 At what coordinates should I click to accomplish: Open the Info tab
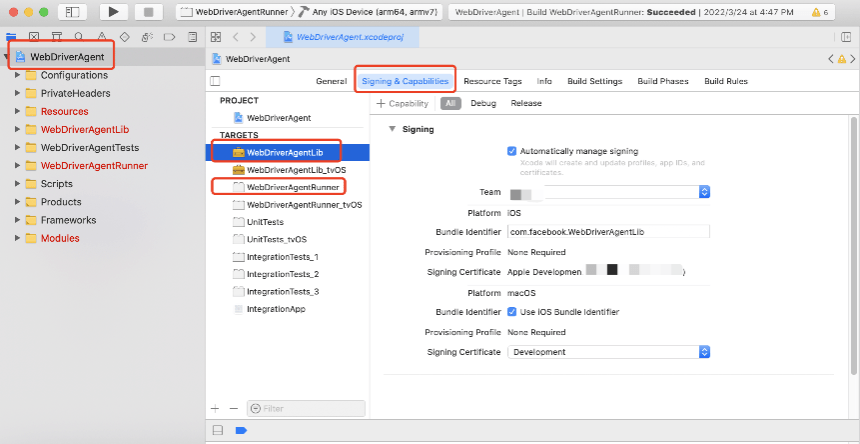[x=544, y=81]
